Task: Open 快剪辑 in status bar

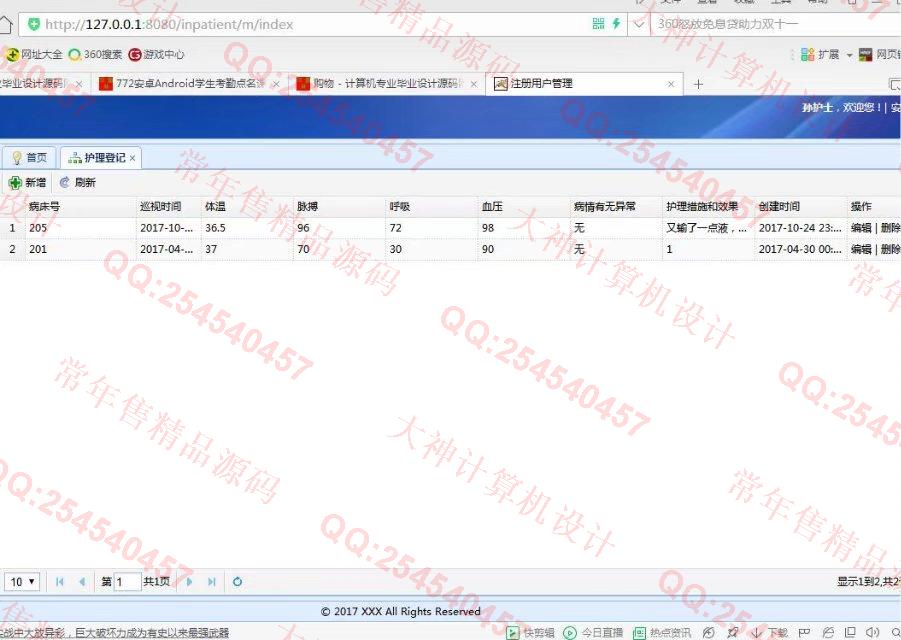Action: (530, 633)
